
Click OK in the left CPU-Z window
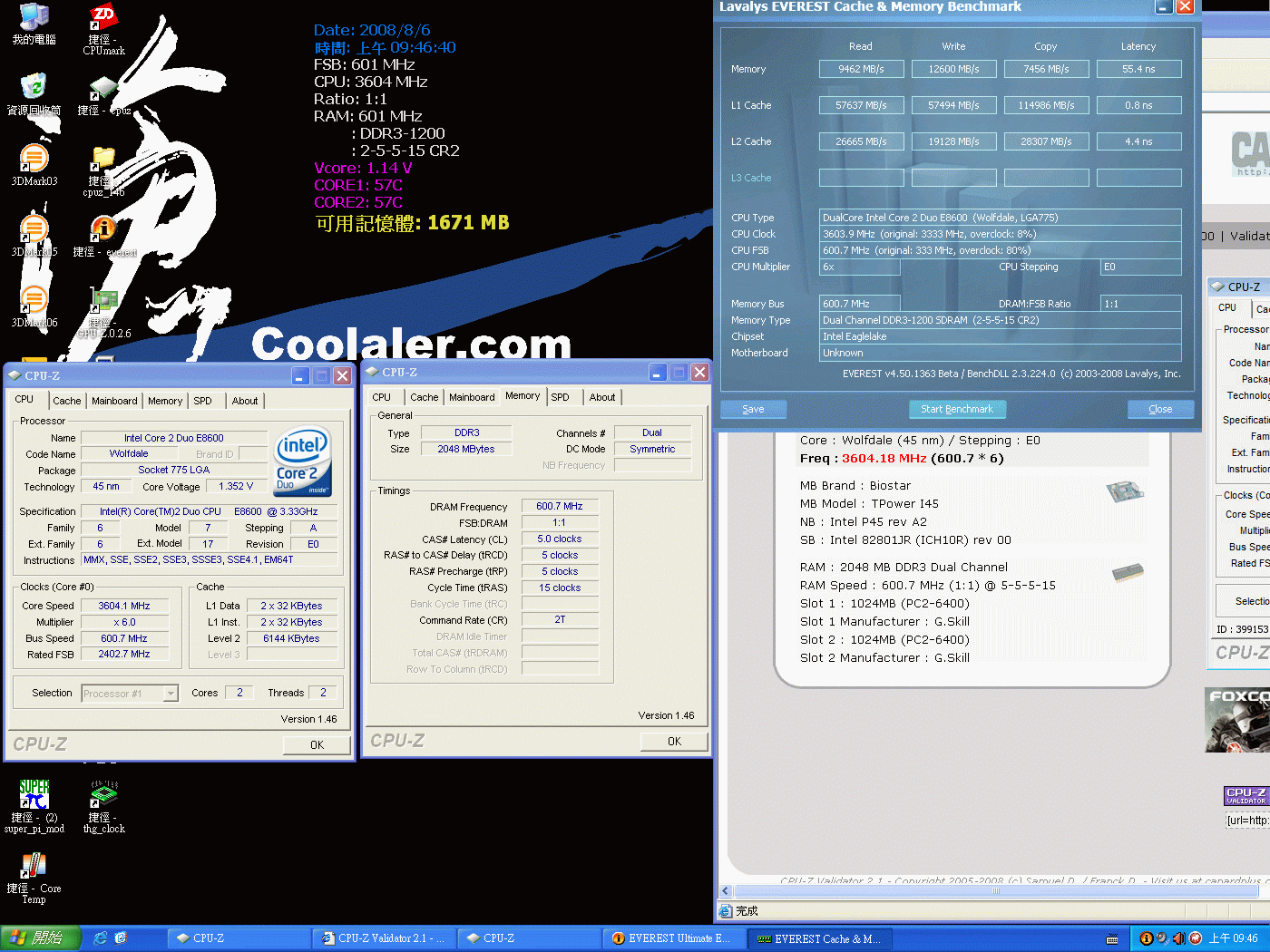click(317, 745)
